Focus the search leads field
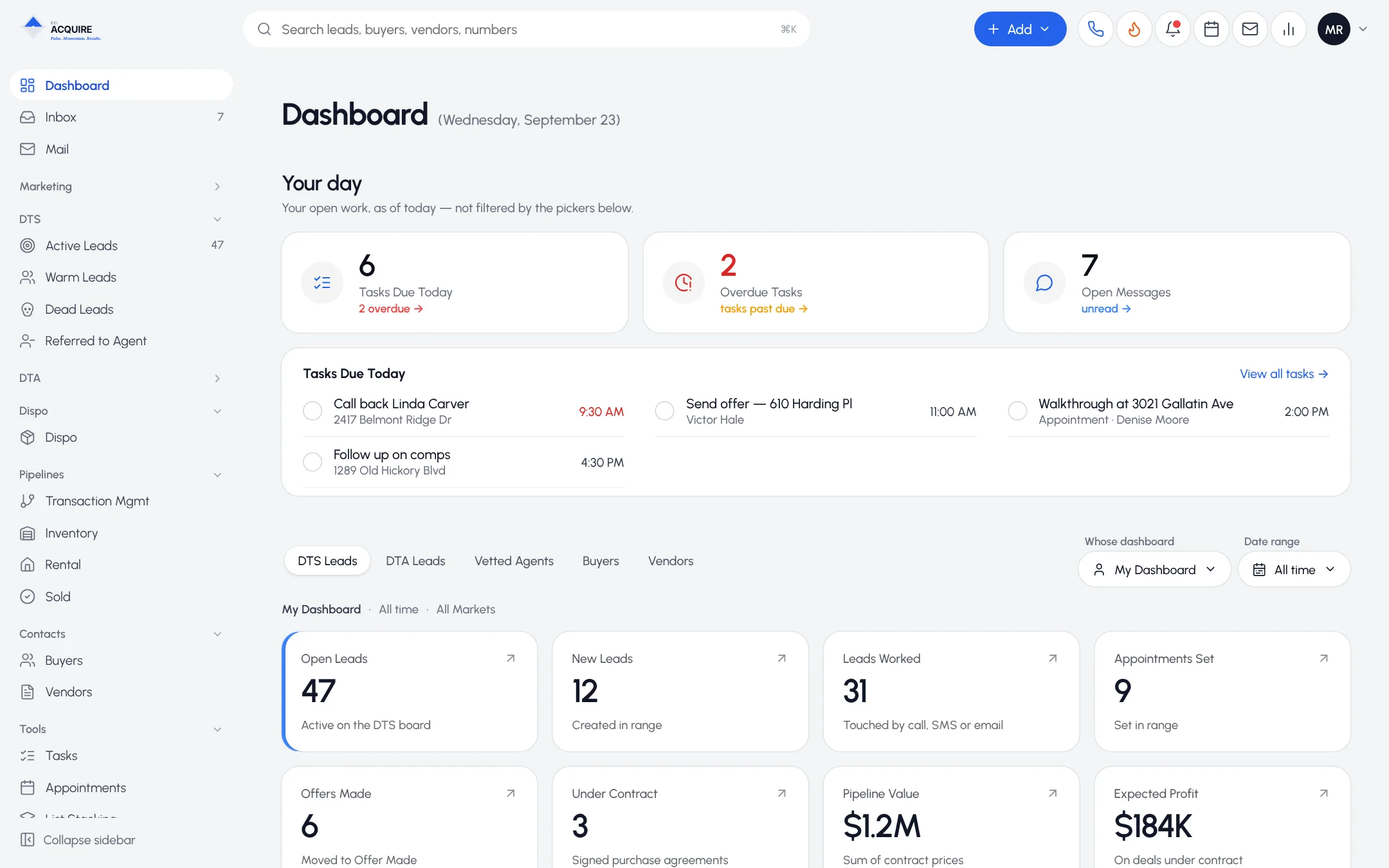 click(x=526, y=29)
